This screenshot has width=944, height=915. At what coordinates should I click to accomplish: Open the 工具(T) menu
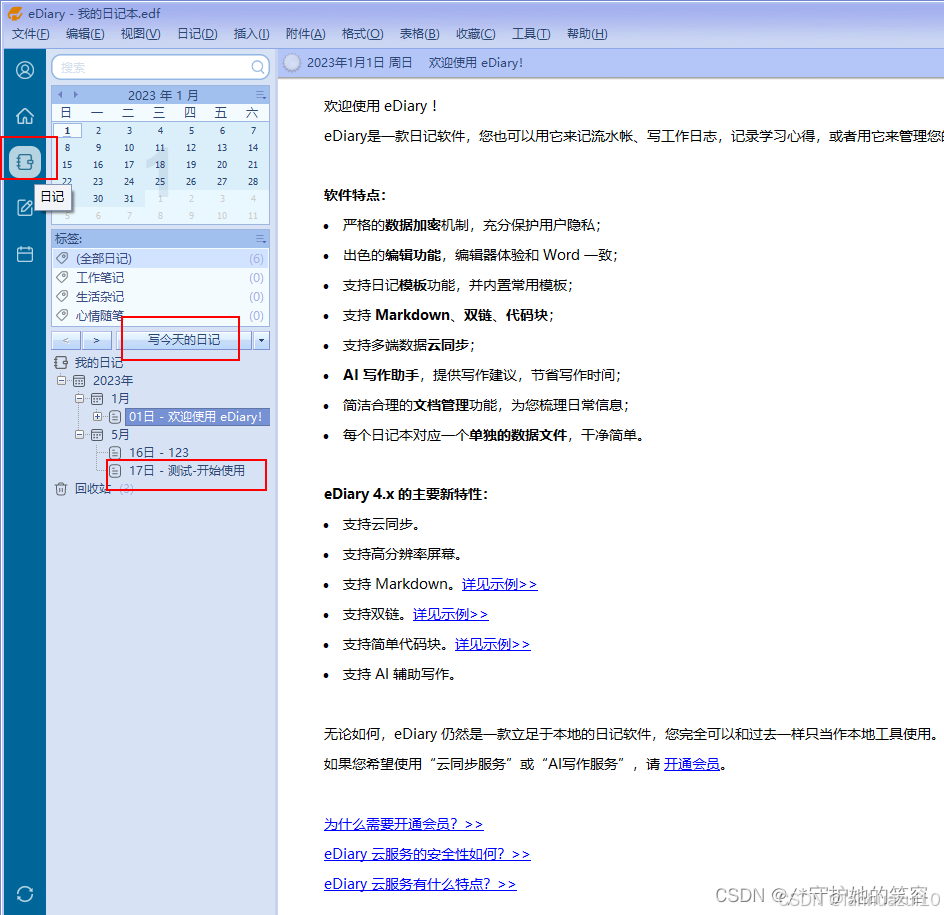531,34
